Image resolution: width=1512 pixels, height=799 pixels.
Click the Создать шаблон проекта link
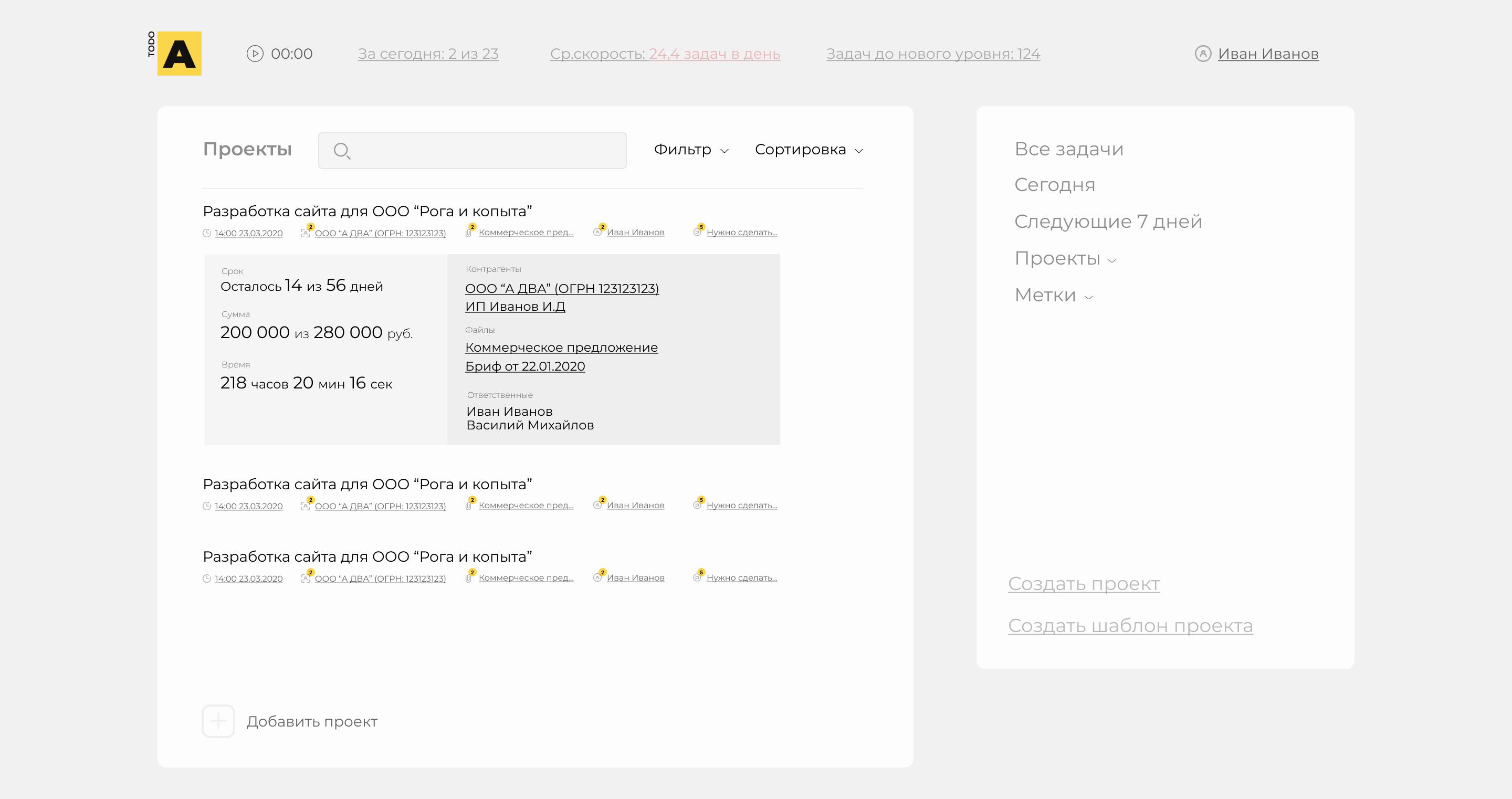[x=1130, y=626]
